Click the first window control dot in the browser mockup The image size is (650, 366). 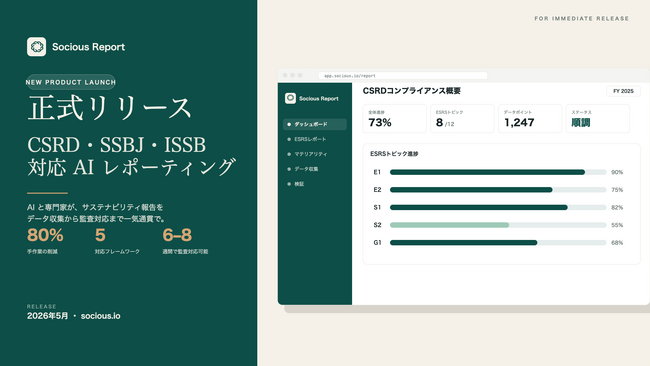285,75
